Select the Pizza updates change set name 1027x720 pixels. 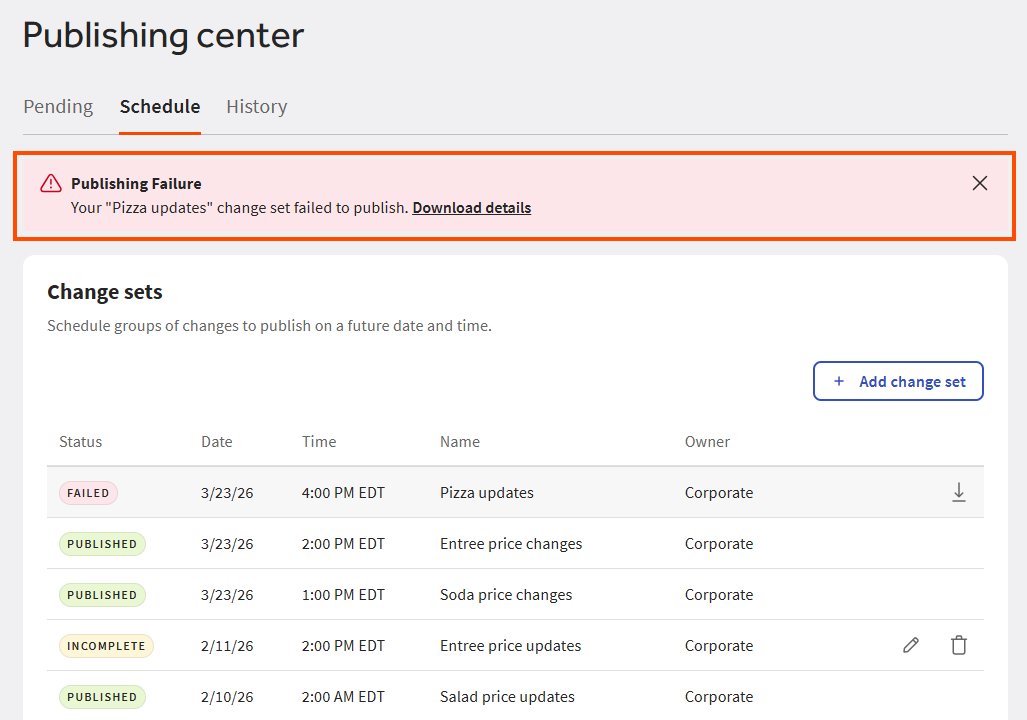[486, 492]
